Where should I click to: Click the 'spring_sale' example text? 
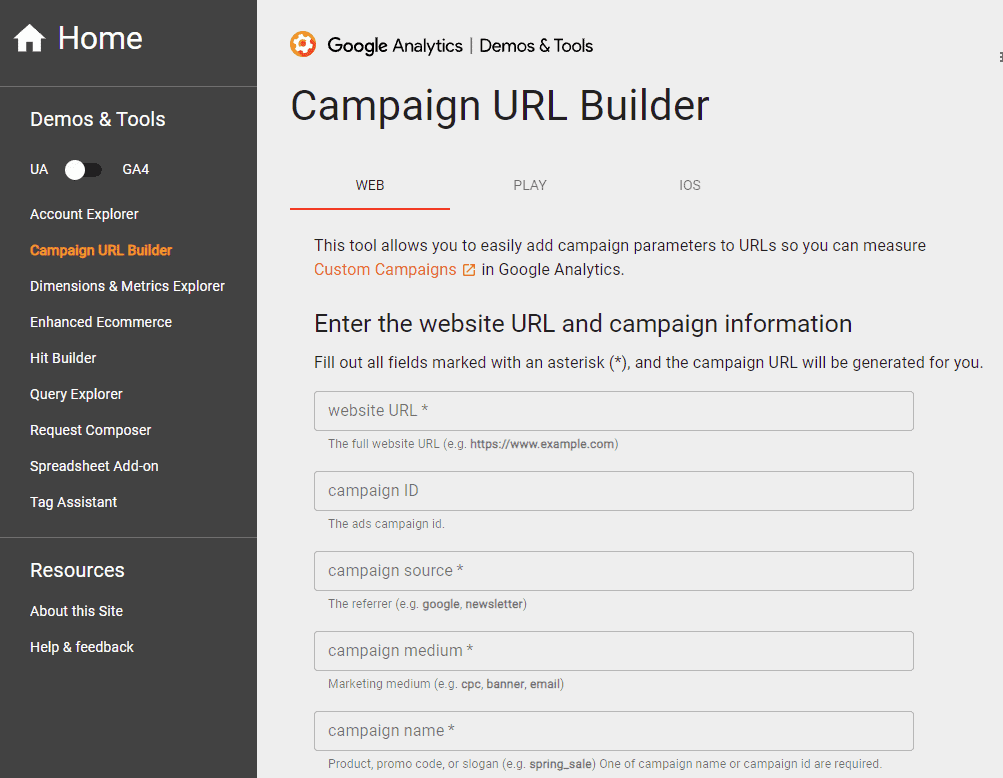(560, 764)
